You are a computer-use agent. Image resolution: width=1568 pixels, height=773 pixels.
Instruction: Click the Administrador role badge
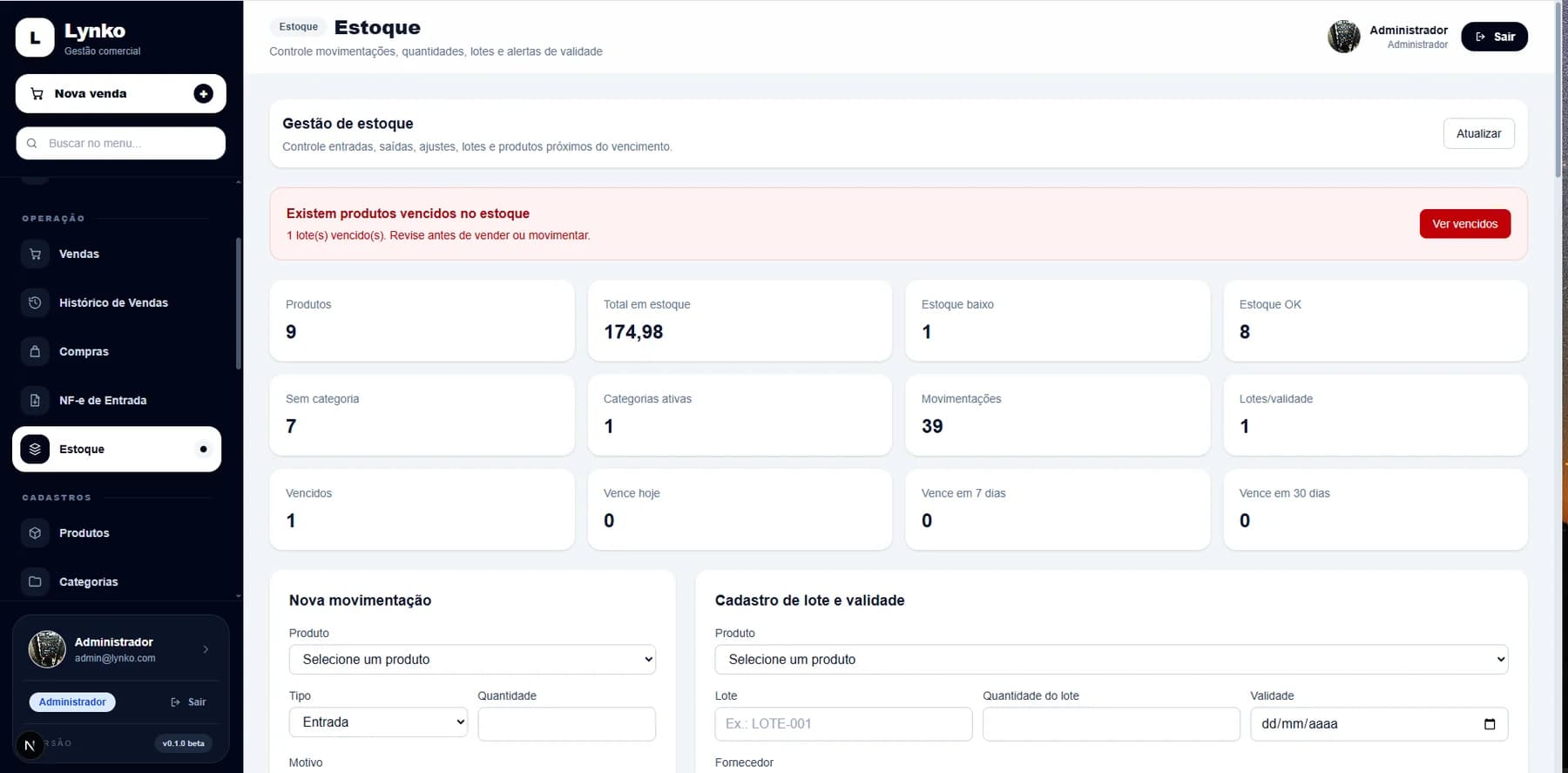pos(72,702)
